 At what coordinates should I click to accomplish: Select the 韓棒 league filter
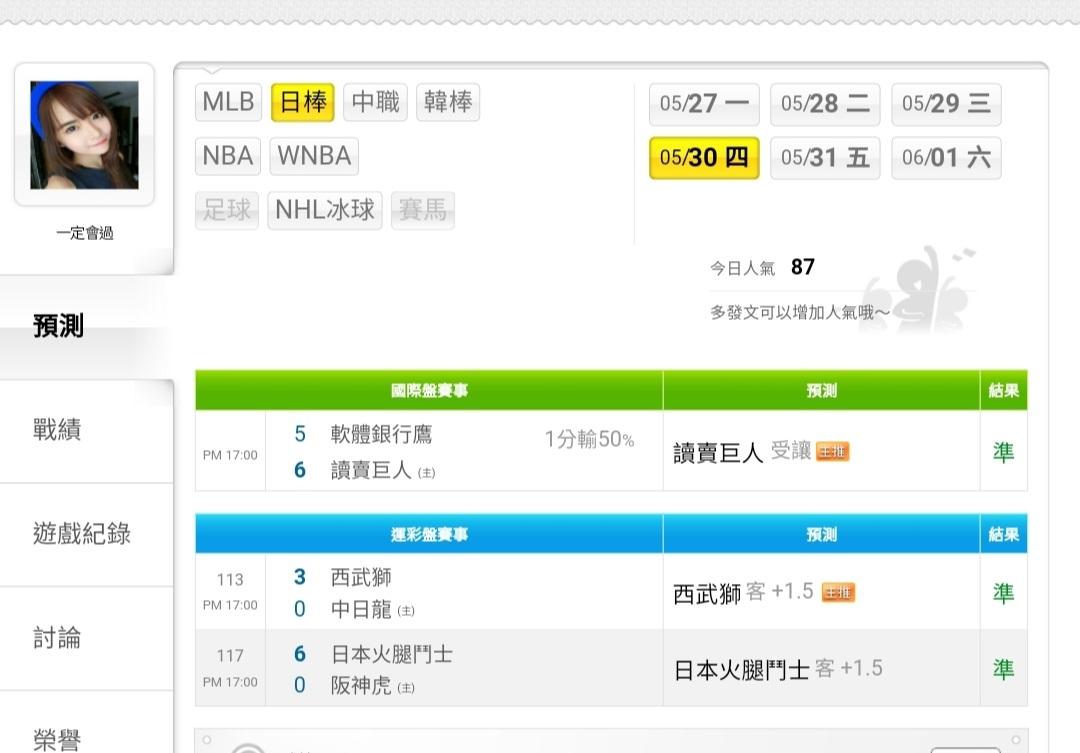click(x=448, y=102)
